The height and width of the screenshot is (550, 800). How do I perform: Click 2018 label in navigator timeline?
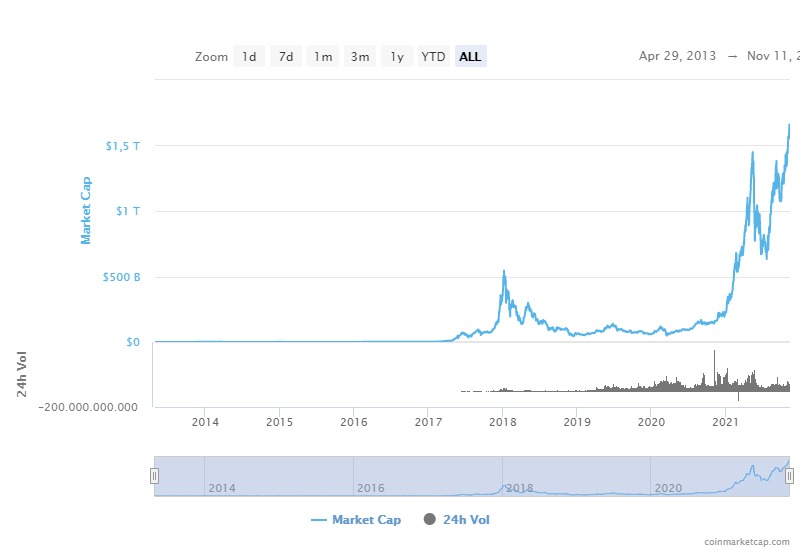(x=520, y=488)
